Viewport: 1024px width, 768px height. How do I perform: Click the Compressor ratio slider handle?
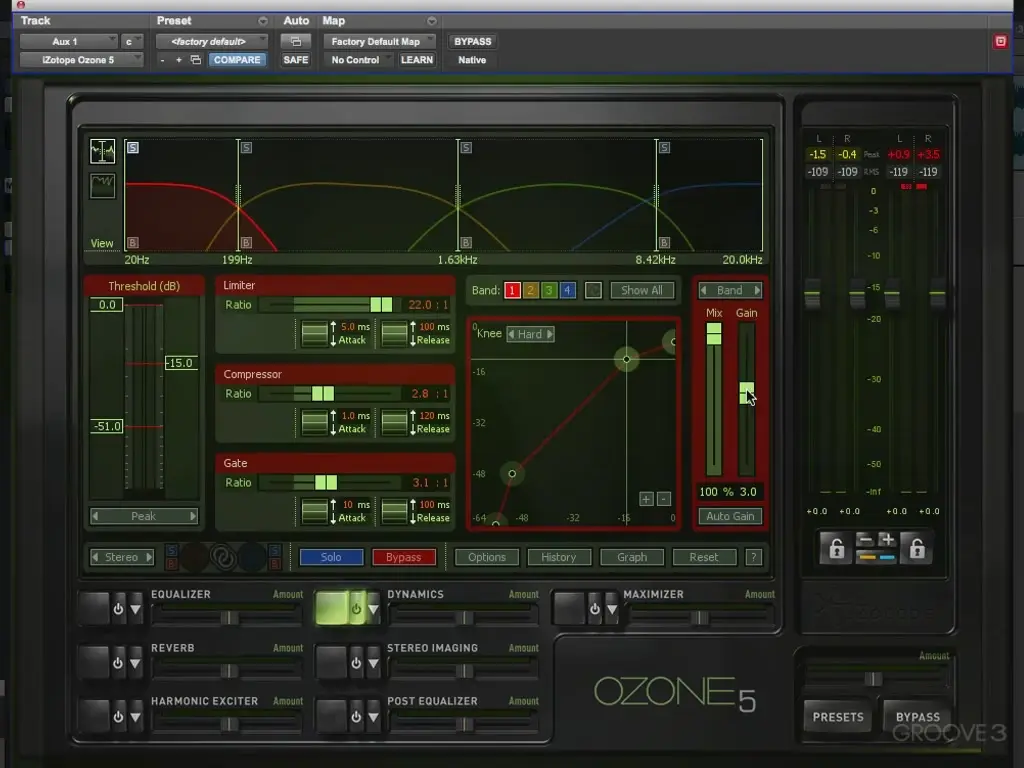coord(323,394)
